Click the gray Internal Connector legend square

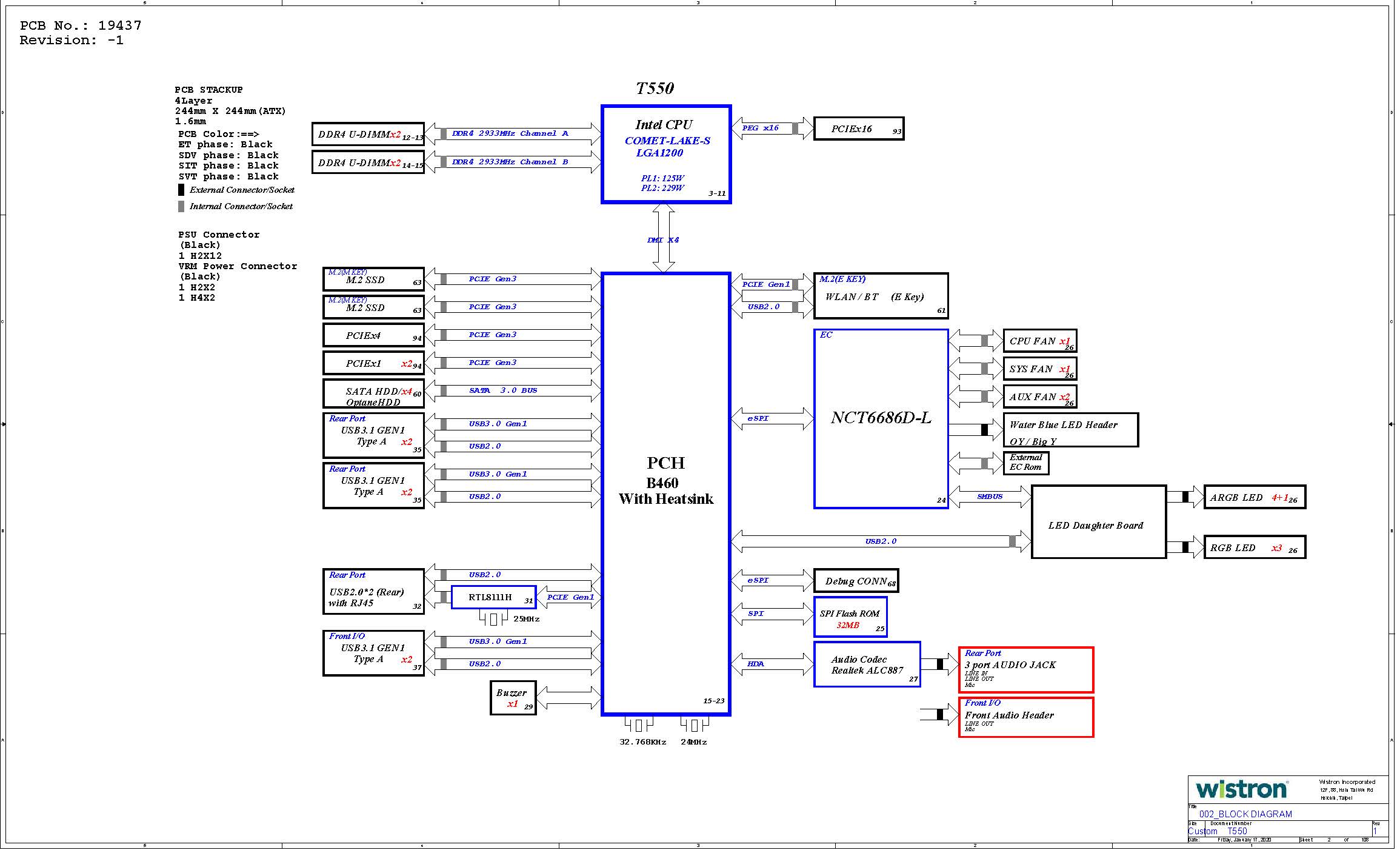click(181, 206)
